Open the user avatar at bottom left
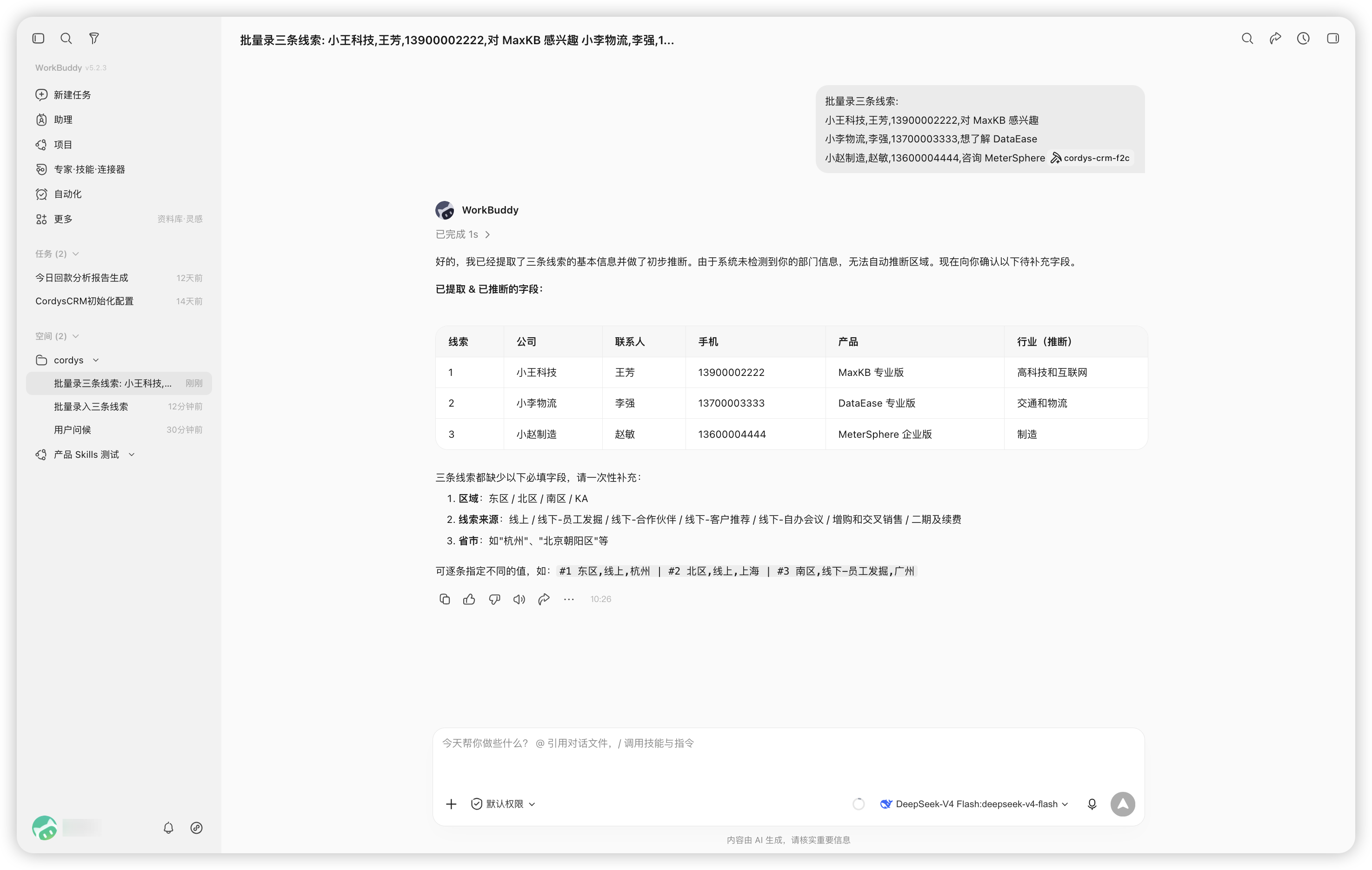The height and width of the screenshot is (870, 1372). (45, 828)
